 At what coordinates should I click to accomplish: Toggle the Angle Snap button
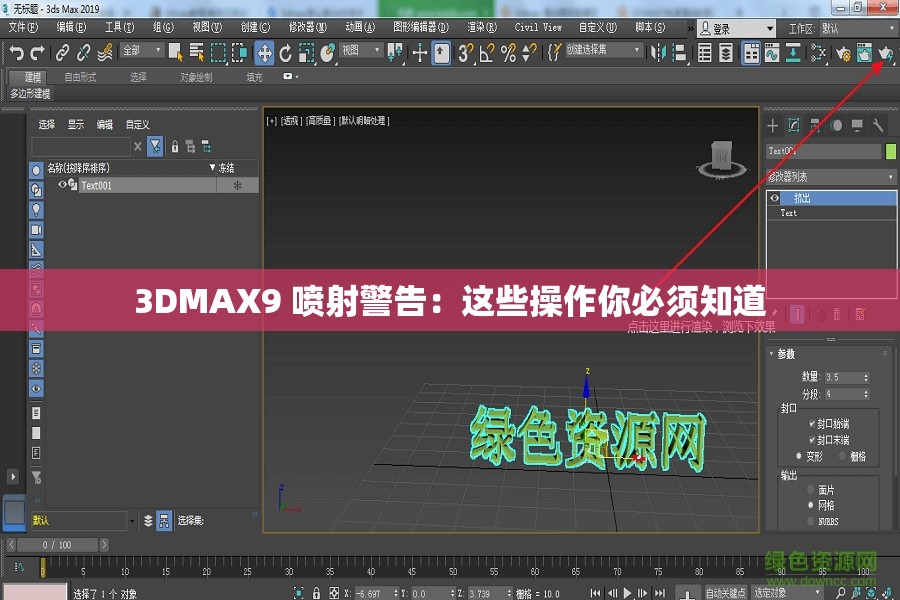[x=487, y=53]
